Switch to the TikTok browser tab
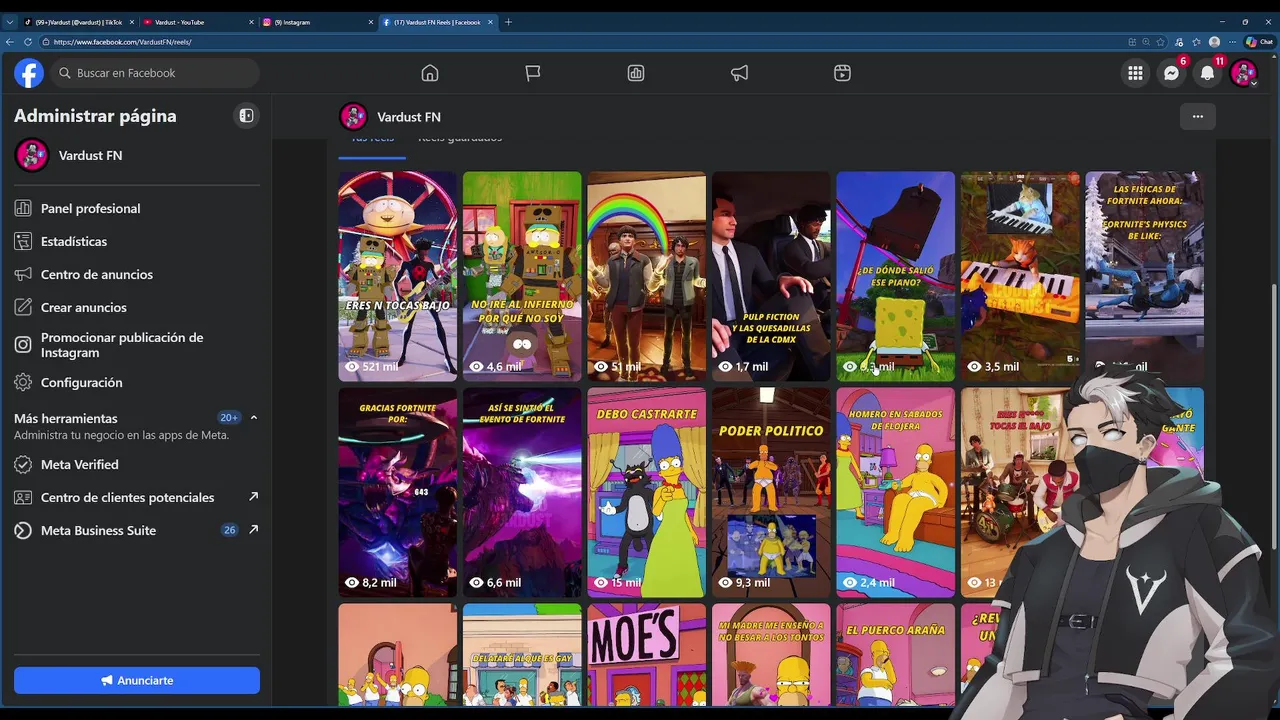The image size is (1280, 720). tap(78, 22)
